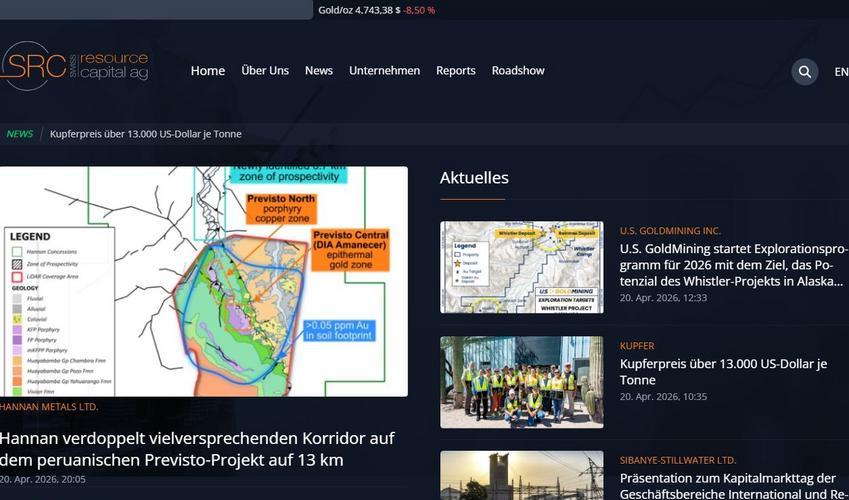Open the Unternehmen menu item
849x500 pixels.
click(384, 70)
